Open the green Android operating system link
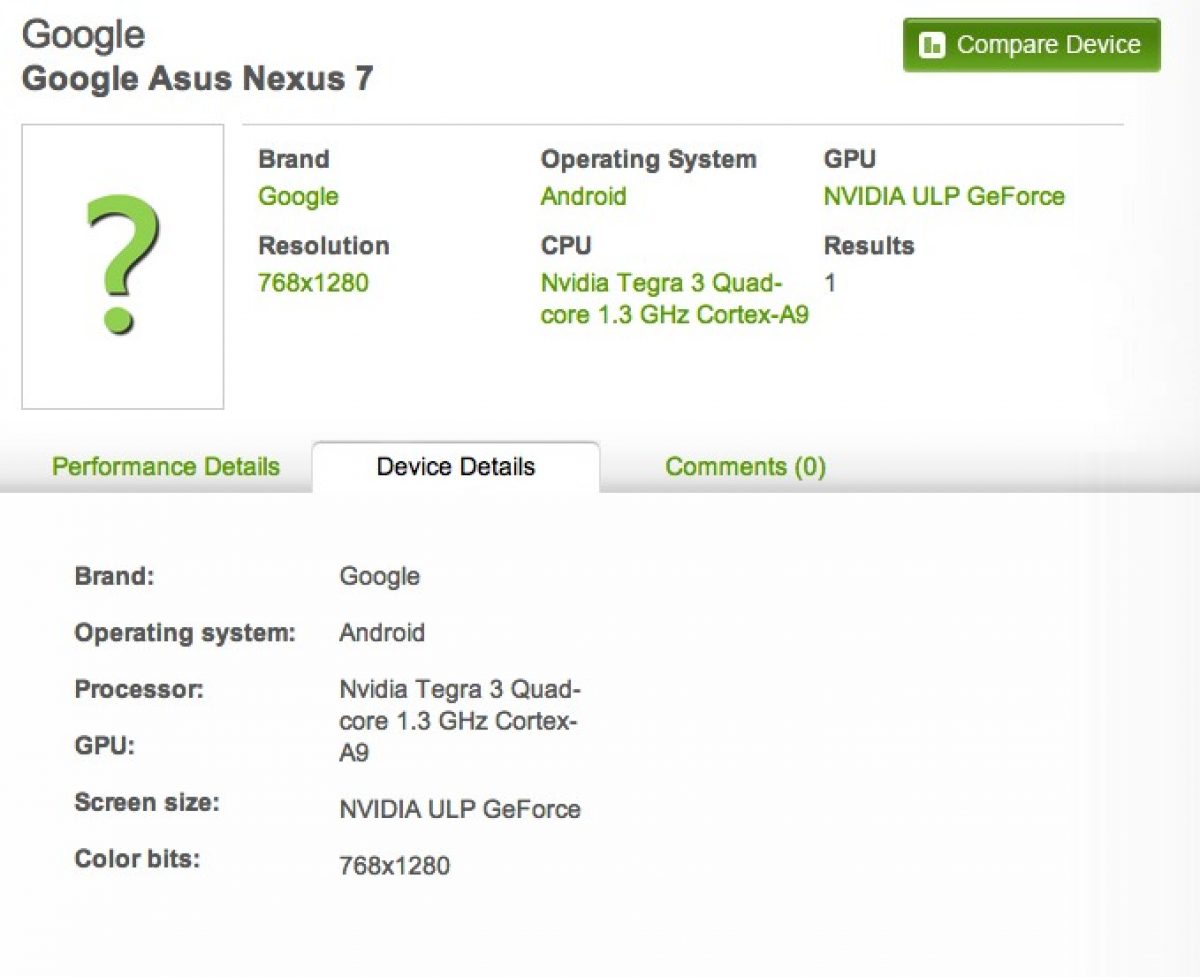Viewport: 1200px width, 977px height. click(583, 196)
